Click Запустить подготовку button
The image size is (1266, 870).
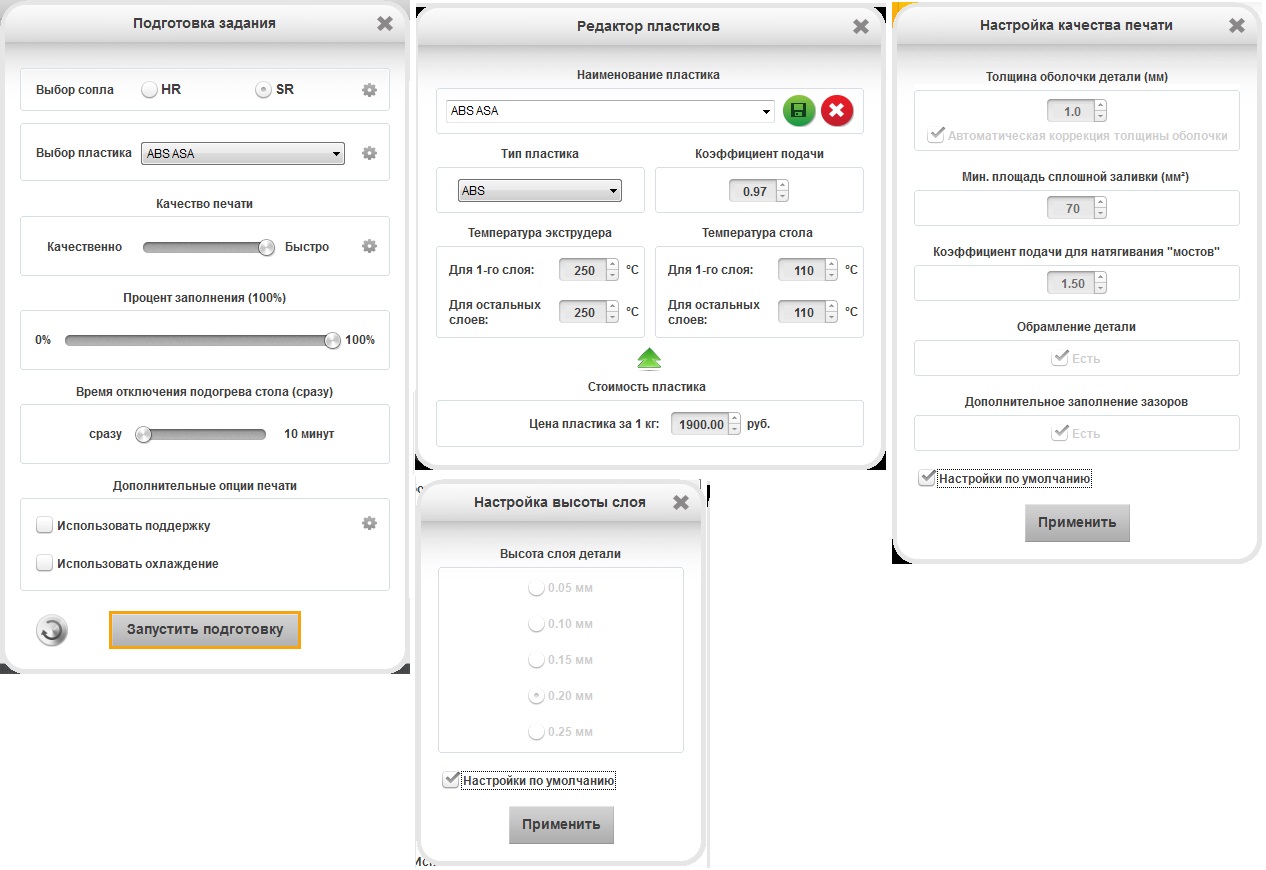pos(205,630)
